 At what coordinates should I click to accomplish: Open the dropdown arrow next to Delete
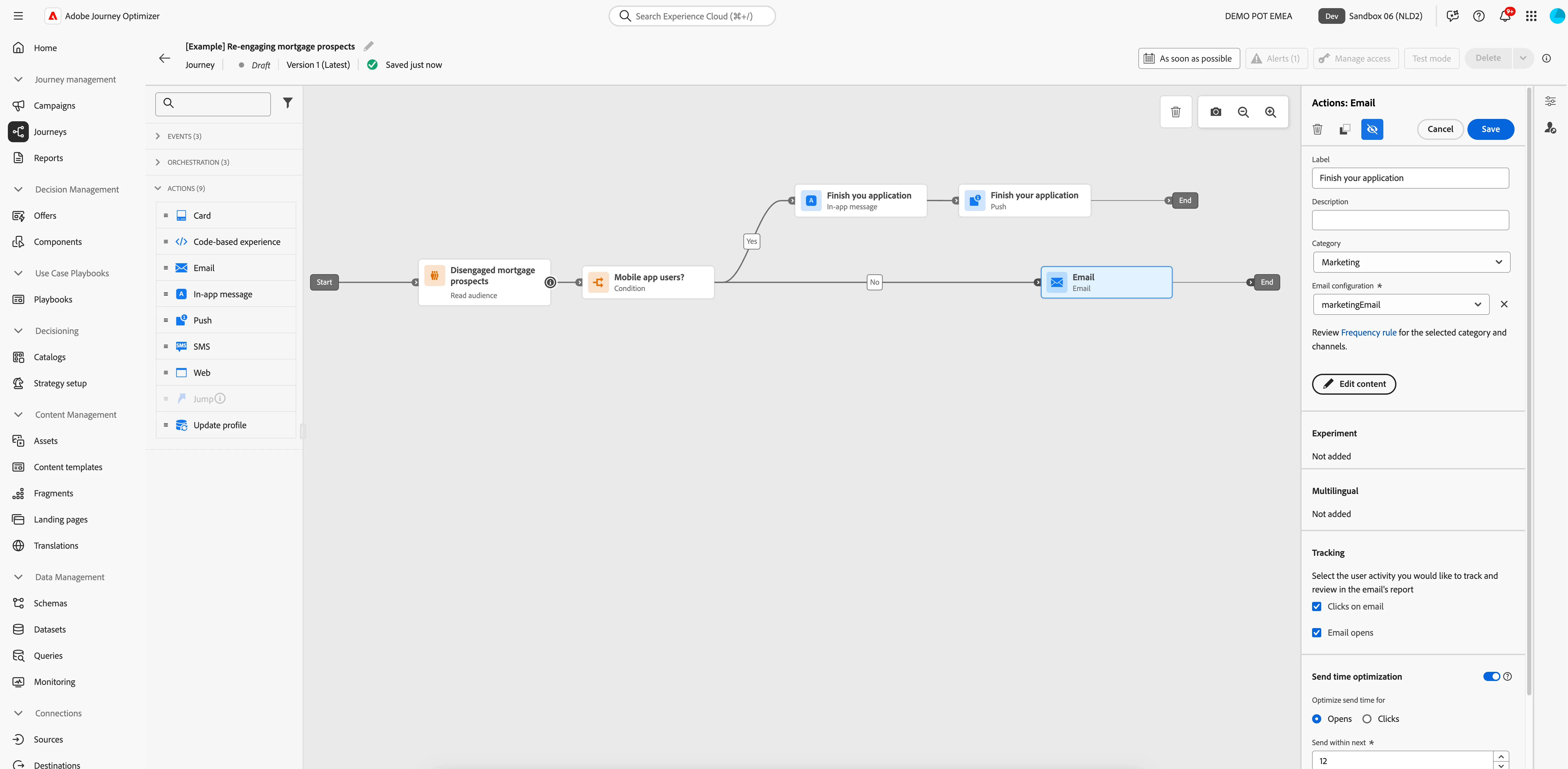click(1522, 58)
